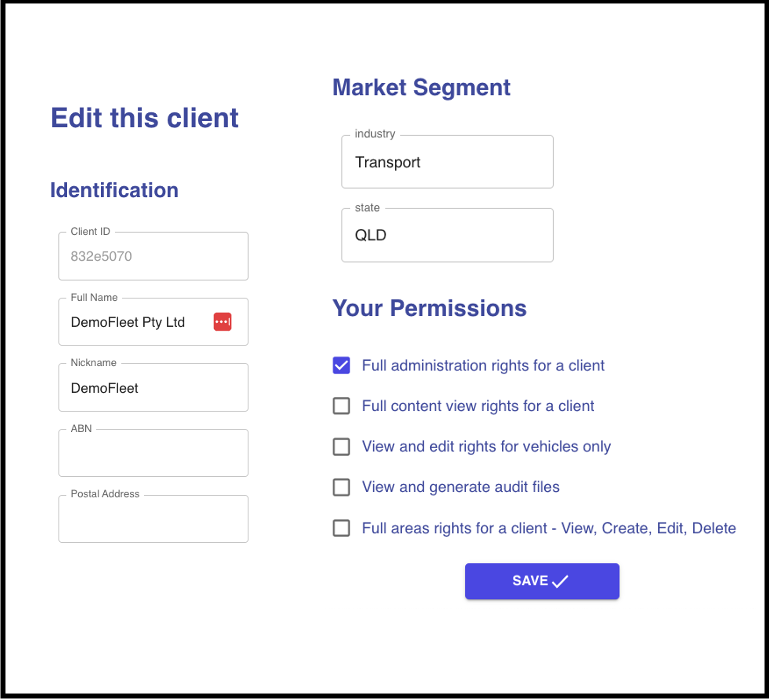Click the Identification section heading
This screenshot has width=769, height=699.
coord(114,190)
